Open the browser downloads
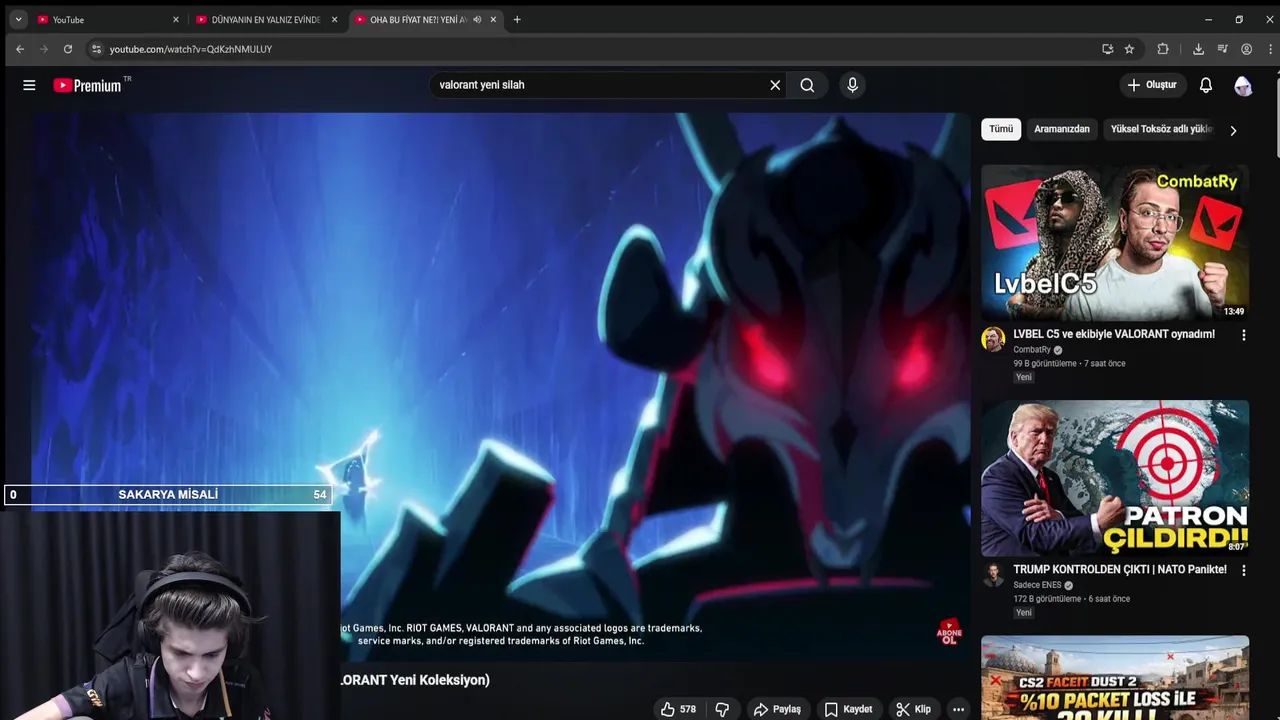Screen dimensions: 1280x720 point(1198,49)
